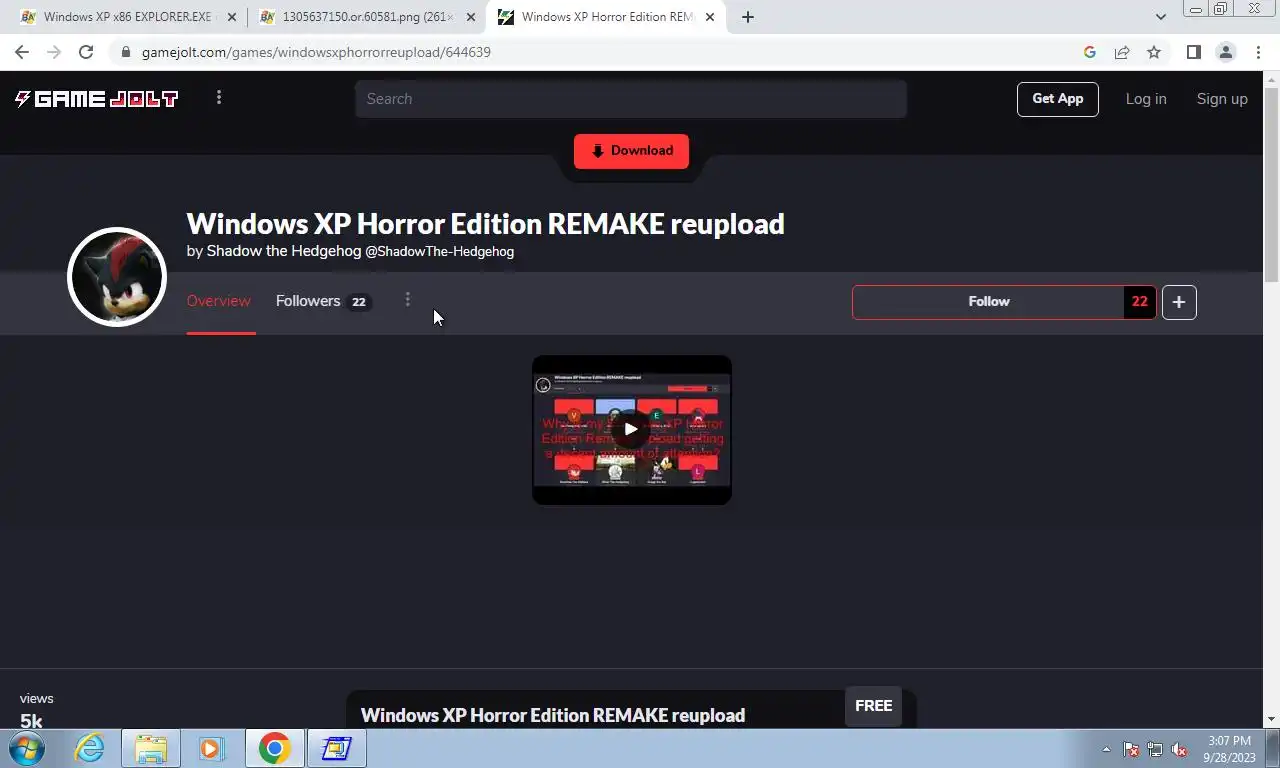Viewport: 1280px width, 768px height.
Task: Click the FREE price badge
Action: click(x=873, y=706)
